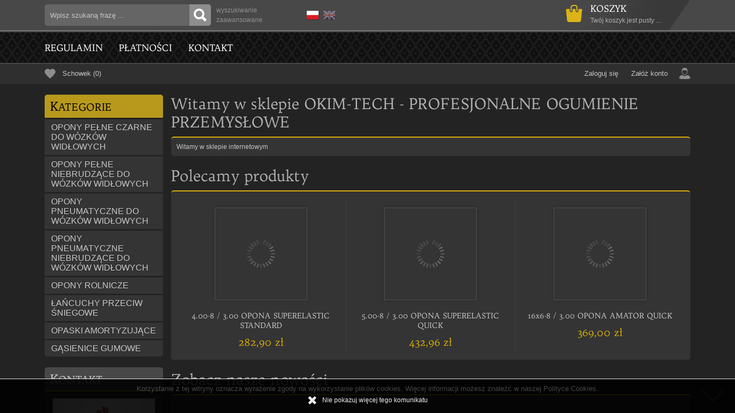
Task: Click the heart icon beside Schowek
Action: pos(50,73)
